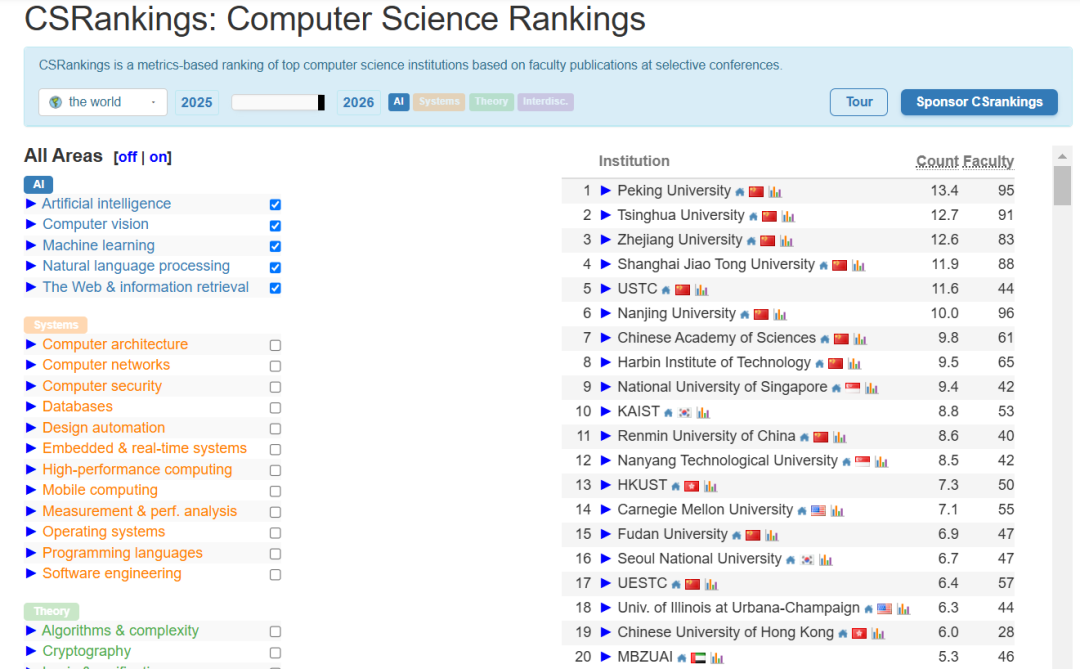
Task: Check the Computer security checkbox
Action: 275,387
